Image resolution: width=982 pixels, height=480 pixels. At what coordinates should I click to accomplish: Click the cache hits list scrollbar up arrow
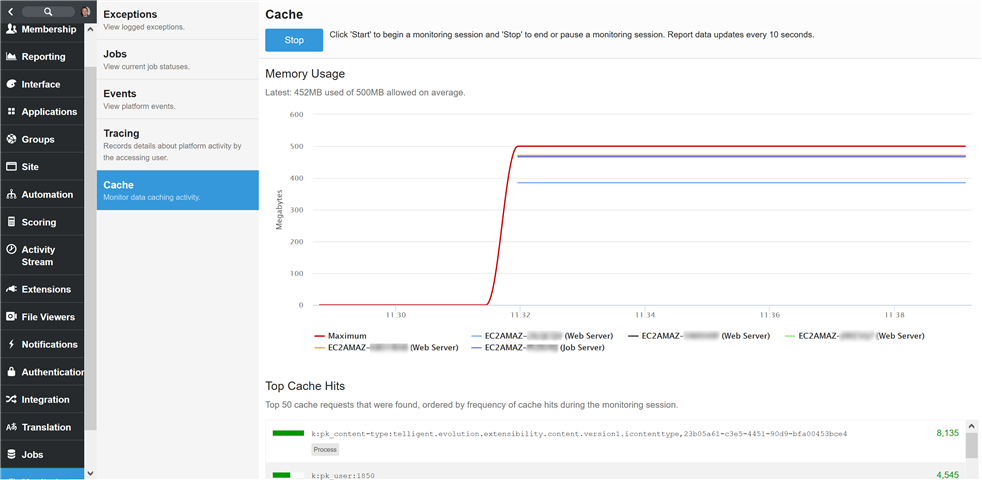pos(971,426)
